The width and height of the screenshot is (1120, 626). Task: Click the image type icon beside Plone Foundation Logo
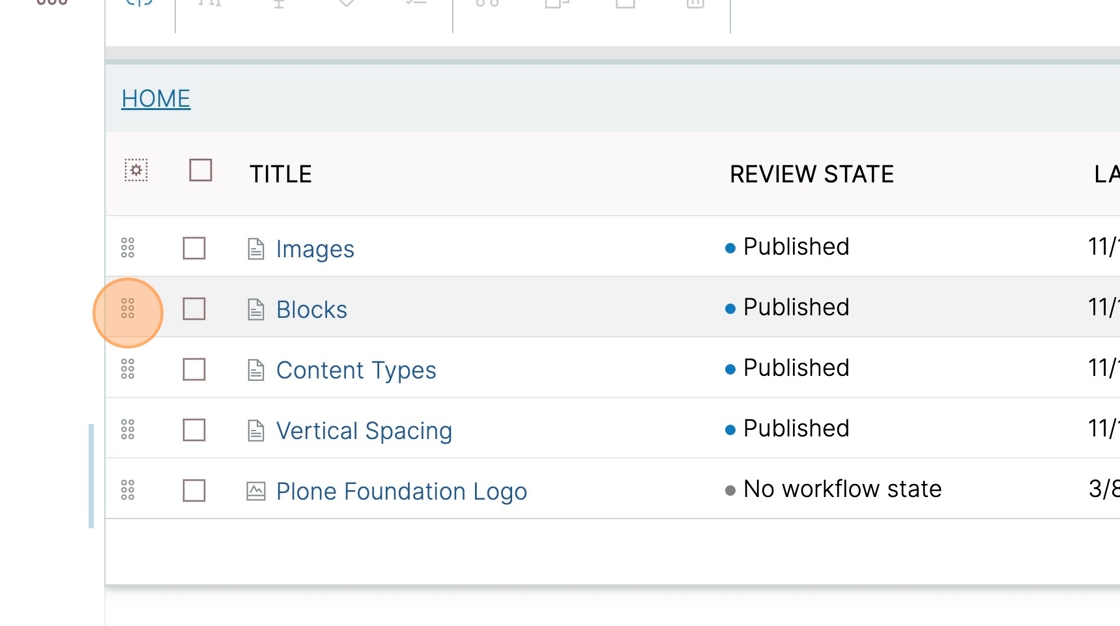coord(256,491)
